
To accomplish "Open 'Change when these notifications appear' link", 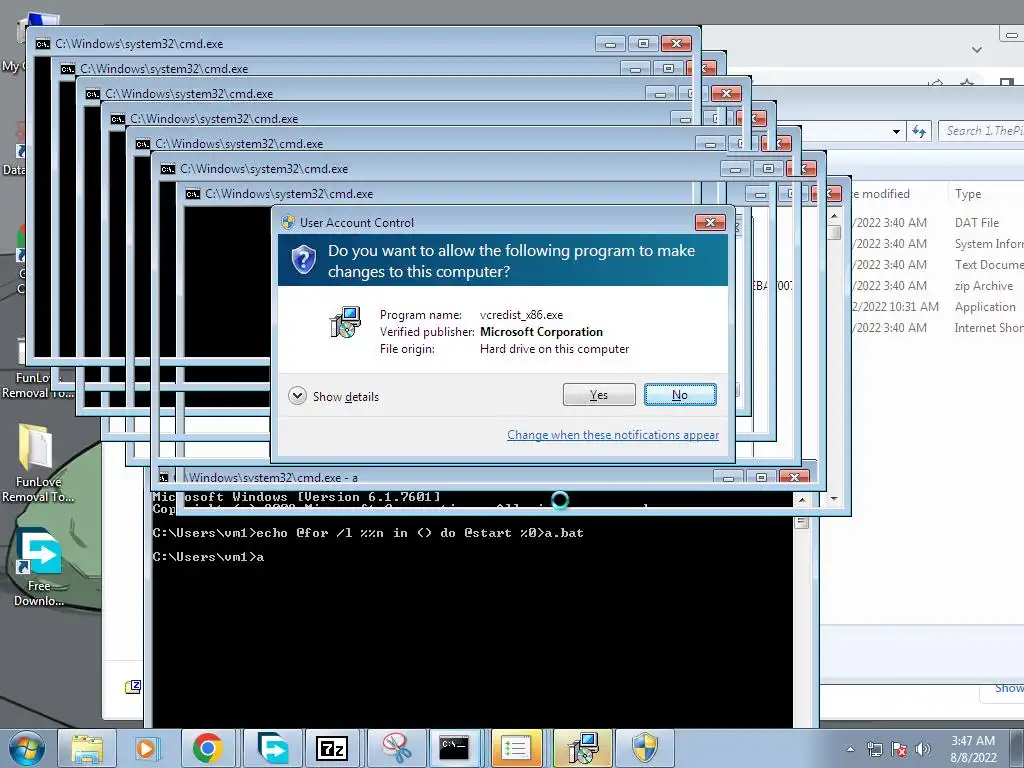I will [613, 435].
